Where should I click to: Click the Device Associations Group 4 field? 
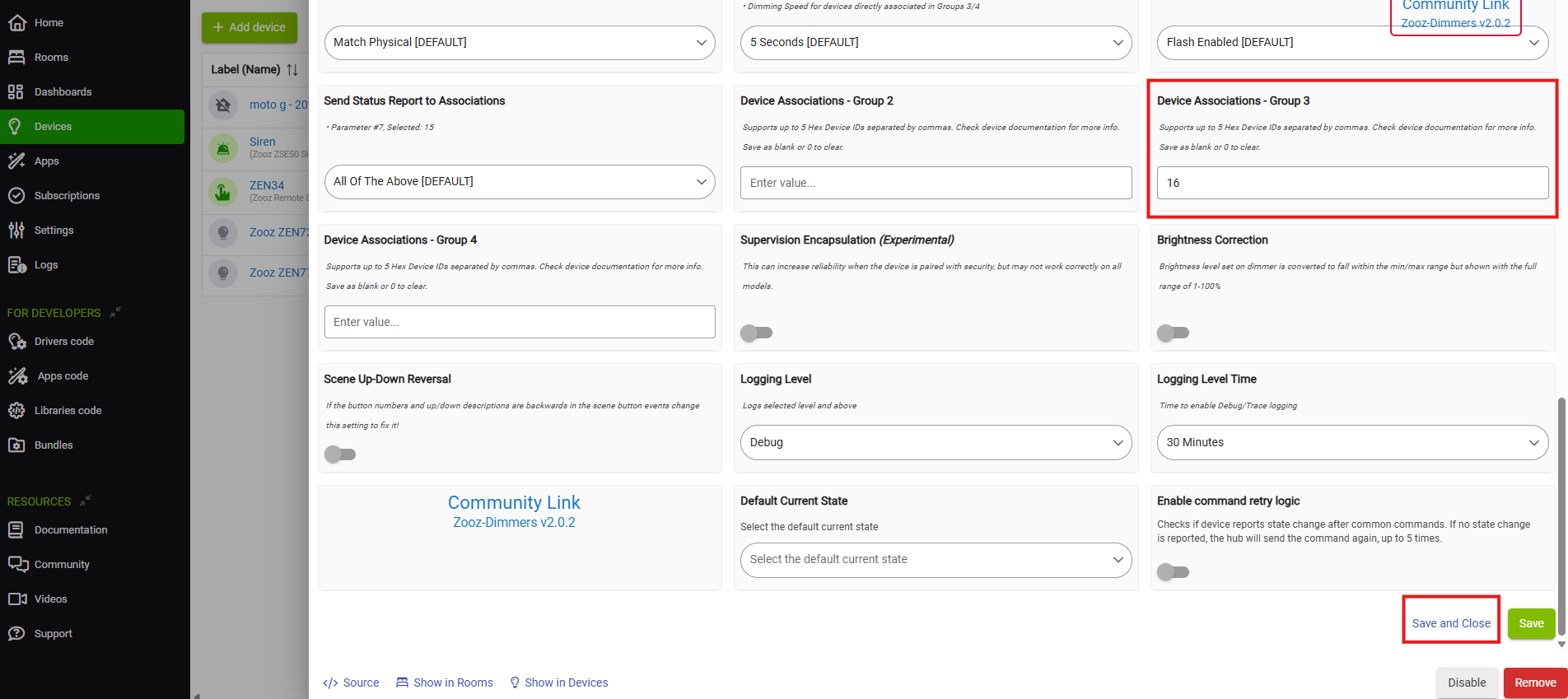[x=520, y=322]
